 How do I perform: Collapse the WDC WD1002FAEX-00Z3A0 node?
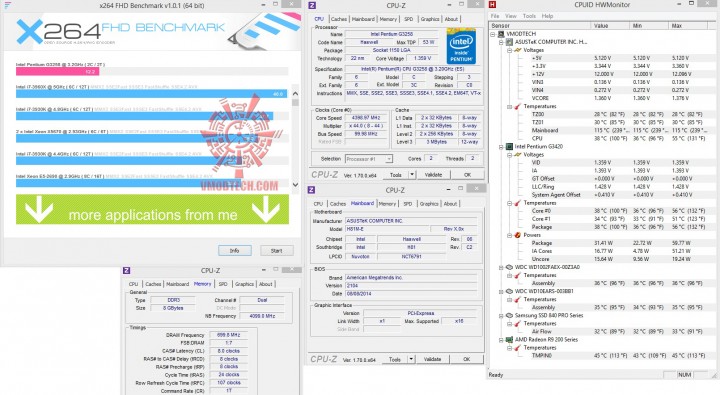point(501,267)
